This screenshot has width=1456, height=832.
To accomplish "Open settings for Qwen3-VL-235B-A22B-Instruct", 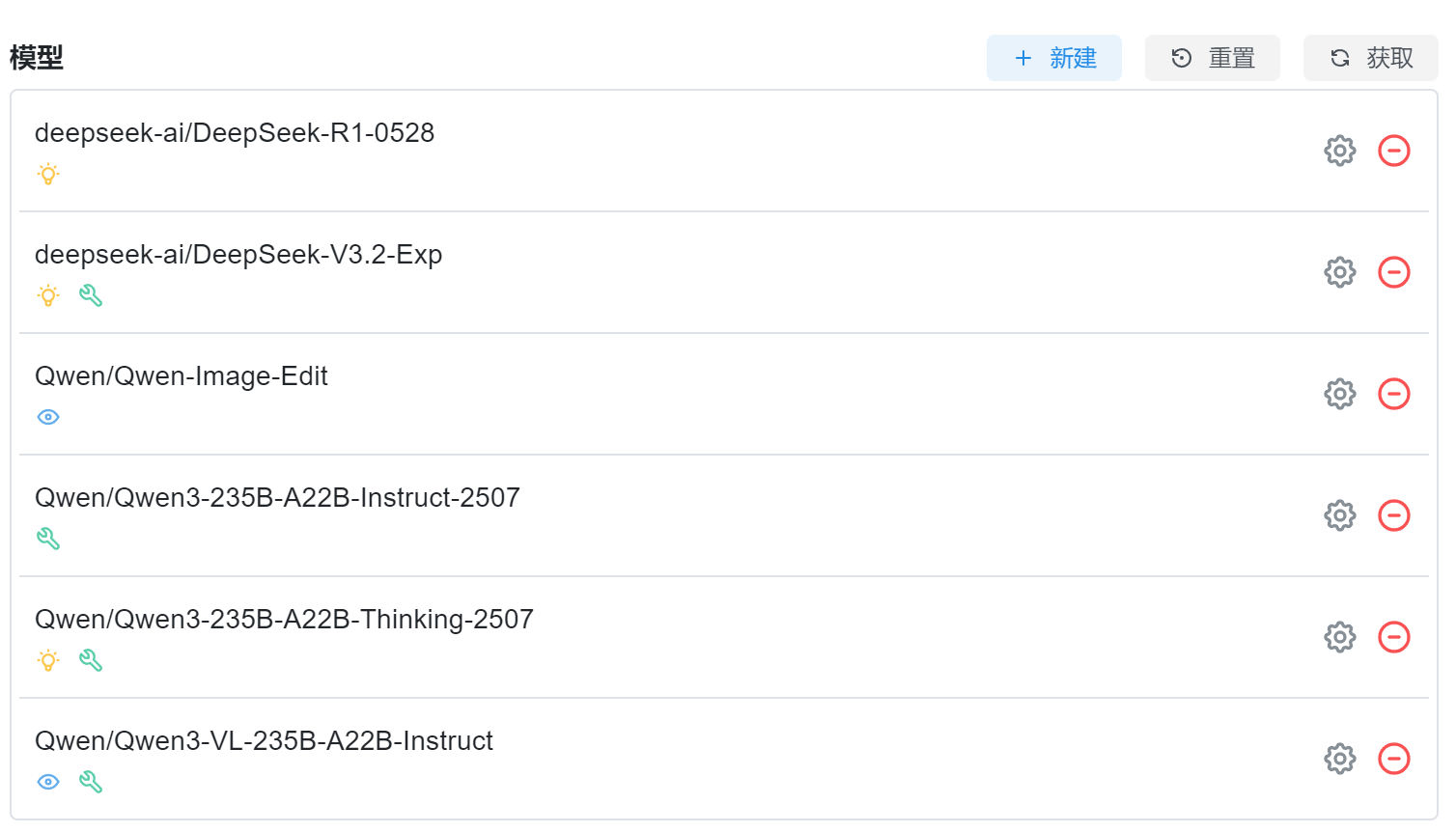I will 1339,759.
